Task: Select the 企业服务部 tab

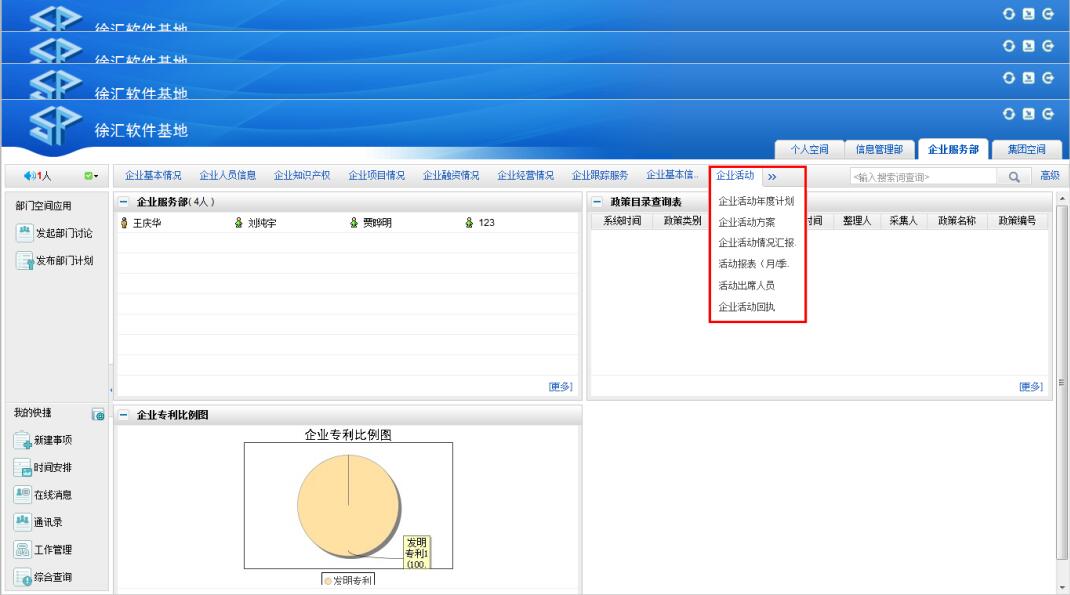Action: [953, 149]
